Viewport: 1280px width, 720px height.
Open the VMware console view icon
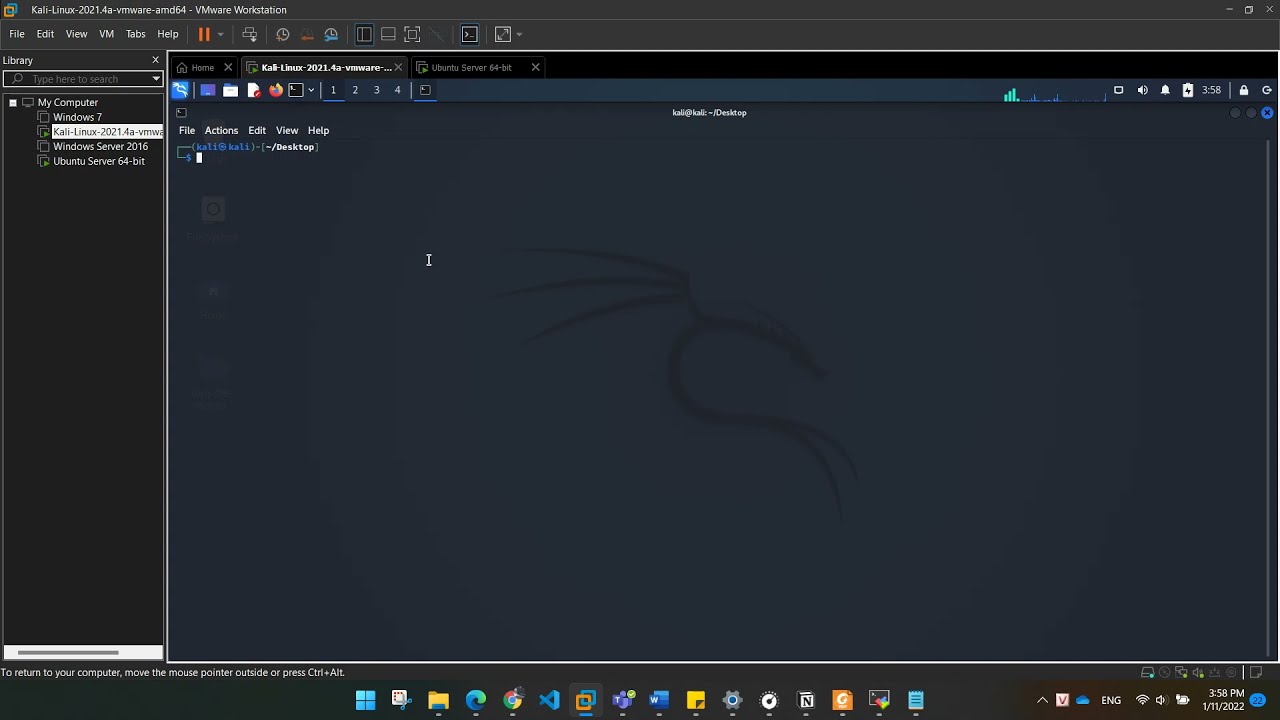(x=469, y=34)
